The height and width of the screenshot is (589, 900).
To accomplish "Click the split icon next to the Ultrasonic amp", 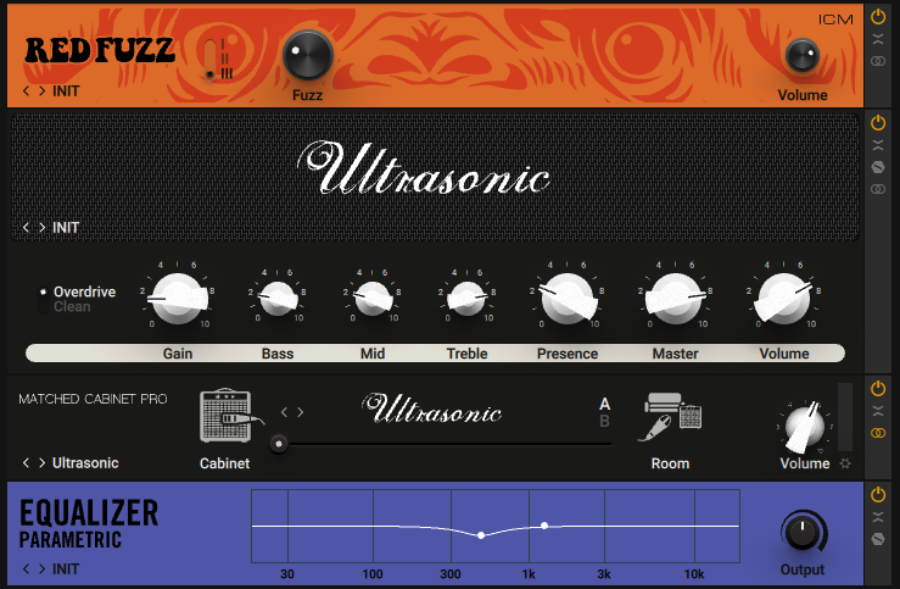I will click(876, 143).
